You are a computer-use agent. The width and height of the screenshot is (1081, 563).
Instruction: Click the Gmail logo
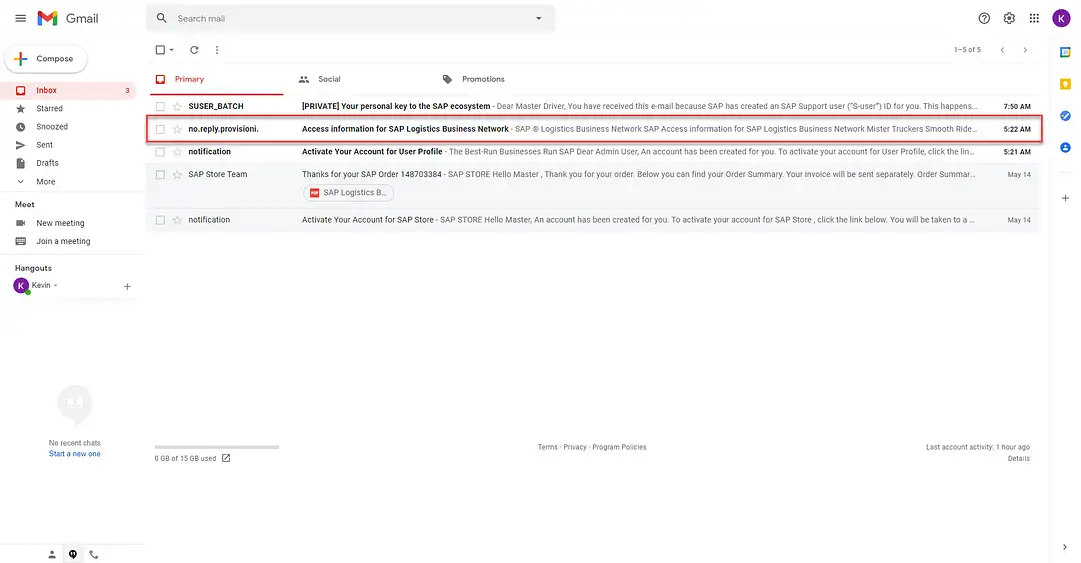pos(68,19)
